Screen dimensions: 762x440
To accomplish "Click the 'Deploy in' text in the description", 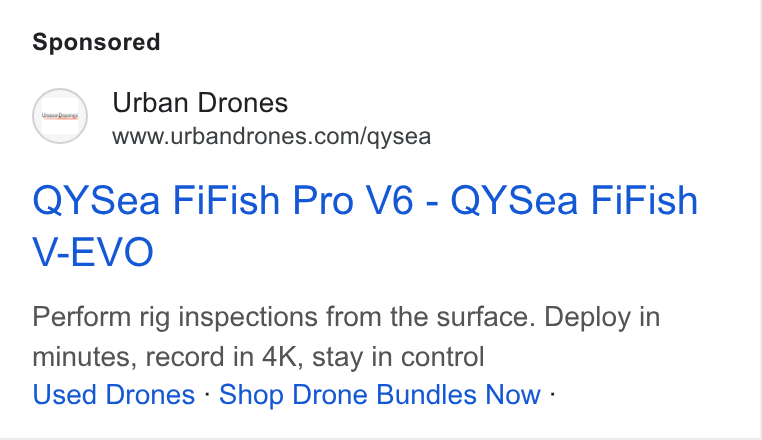I will pyautogui.click(x=602, y=317).
